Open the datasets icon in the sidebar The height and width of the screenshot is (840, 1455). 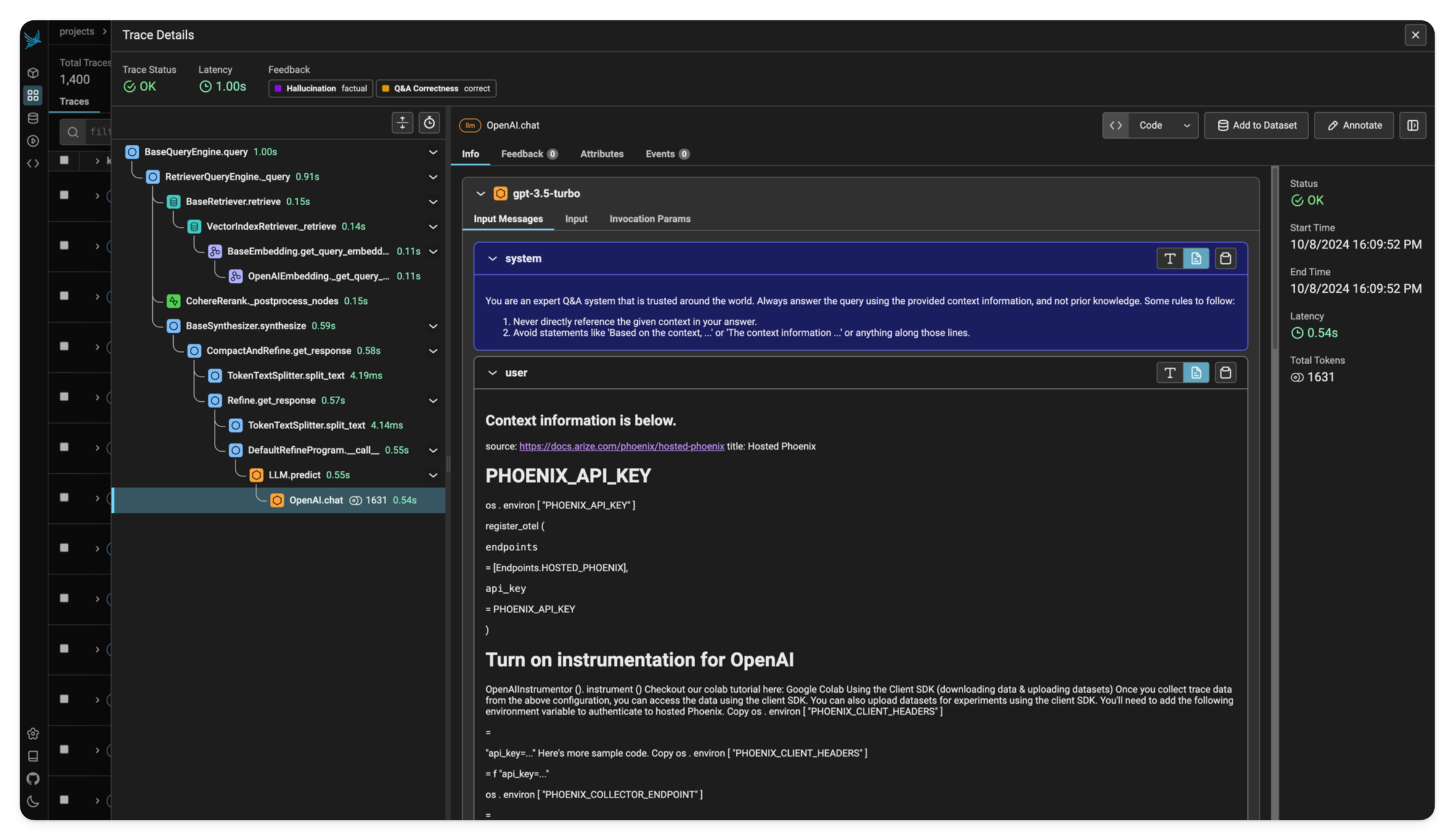click(x=33, y=118)
